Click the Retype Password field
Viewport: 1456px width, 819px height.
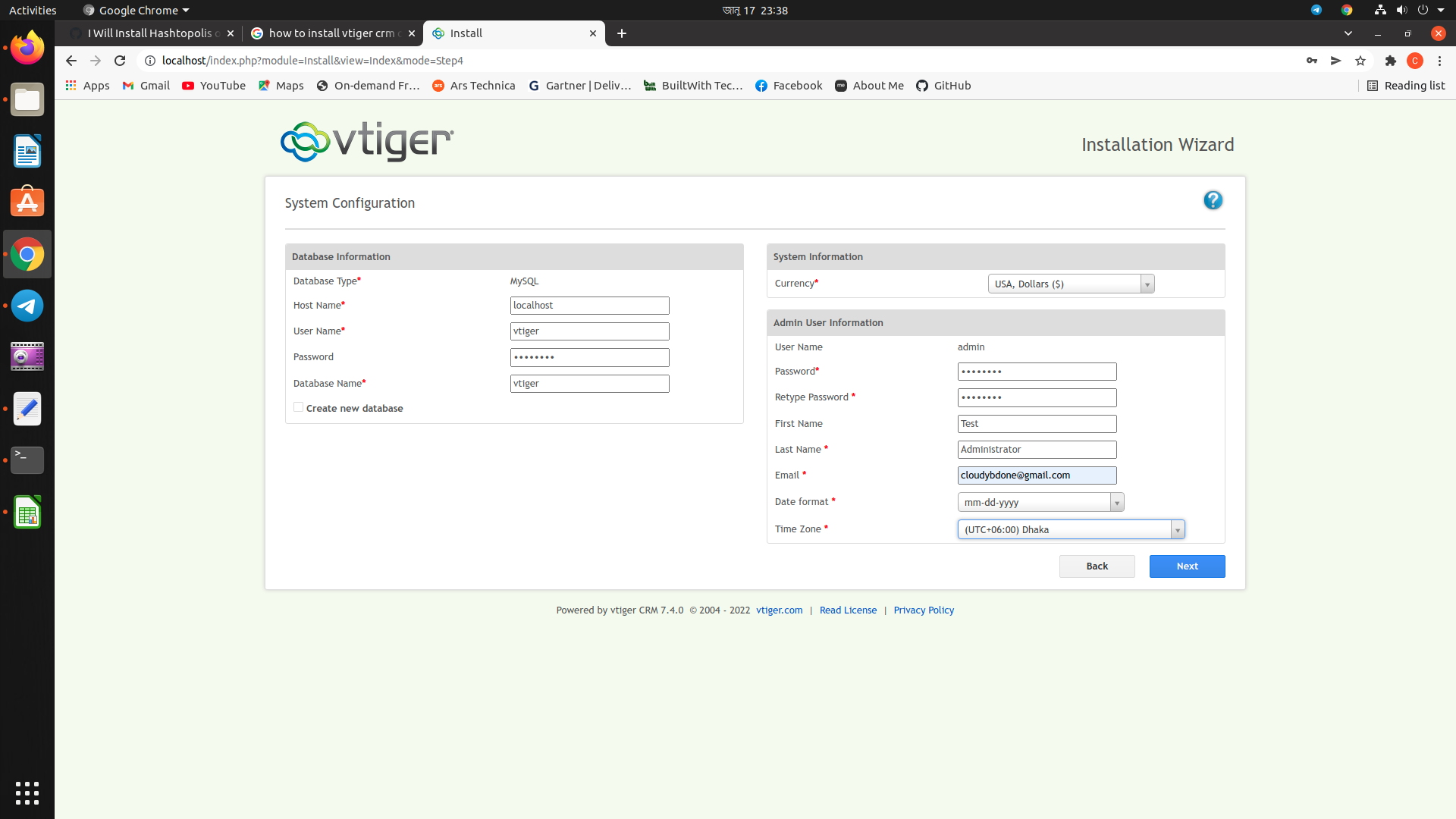pos(1037,397)
